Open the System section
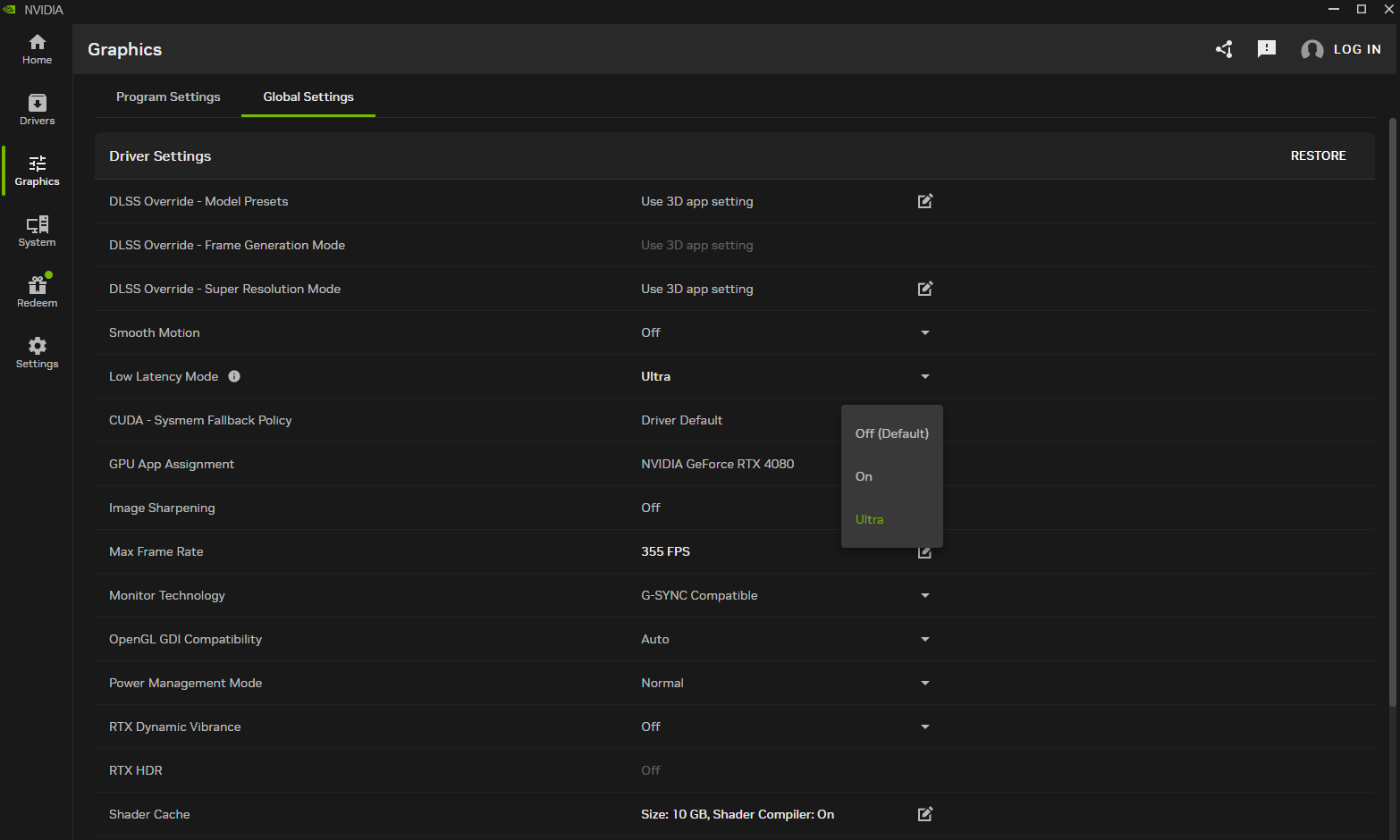The height and width of the screenshot is (840, 1400). pyautogui.click(x=37, y=231)
